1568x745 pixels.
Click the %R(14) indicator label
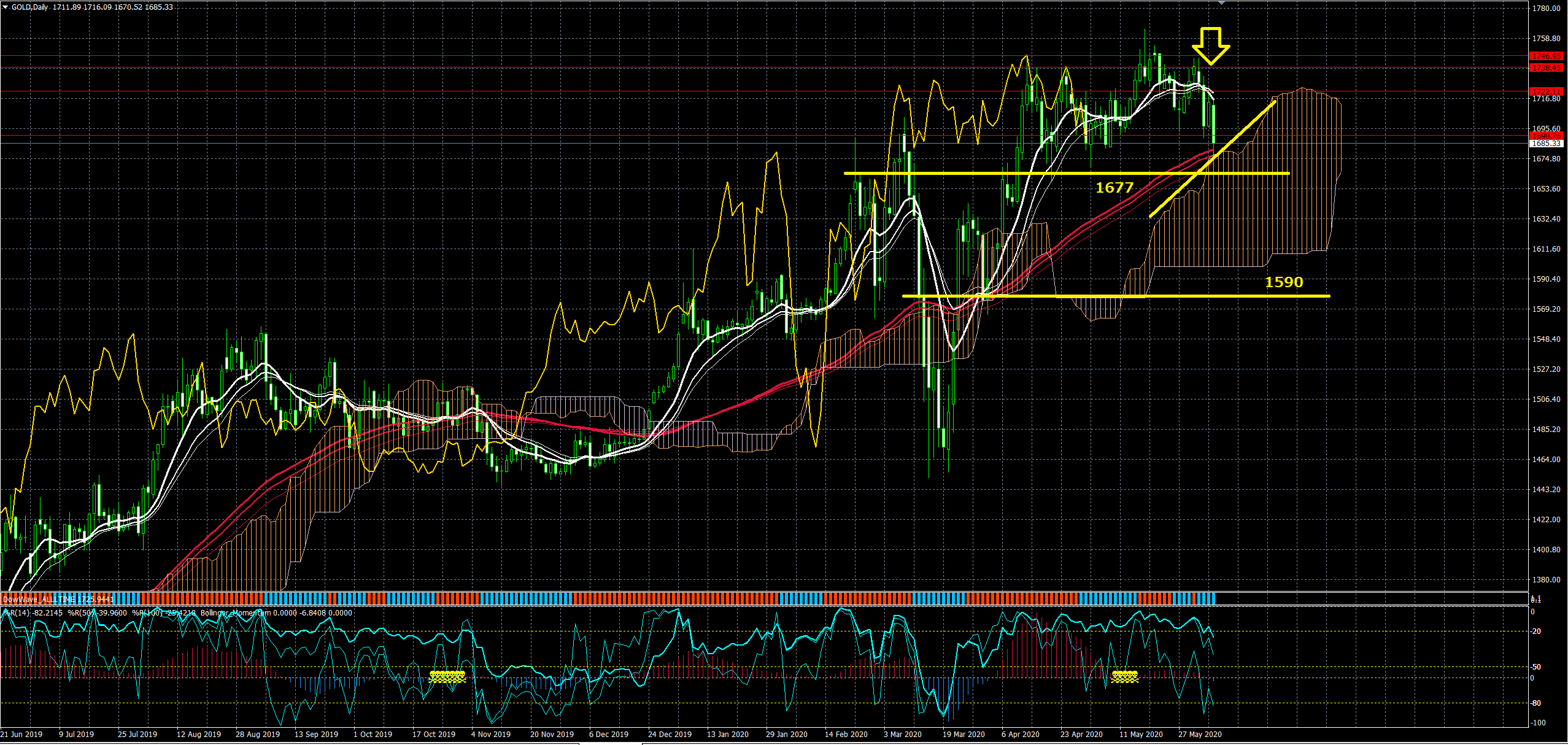[x=17, y=612]
